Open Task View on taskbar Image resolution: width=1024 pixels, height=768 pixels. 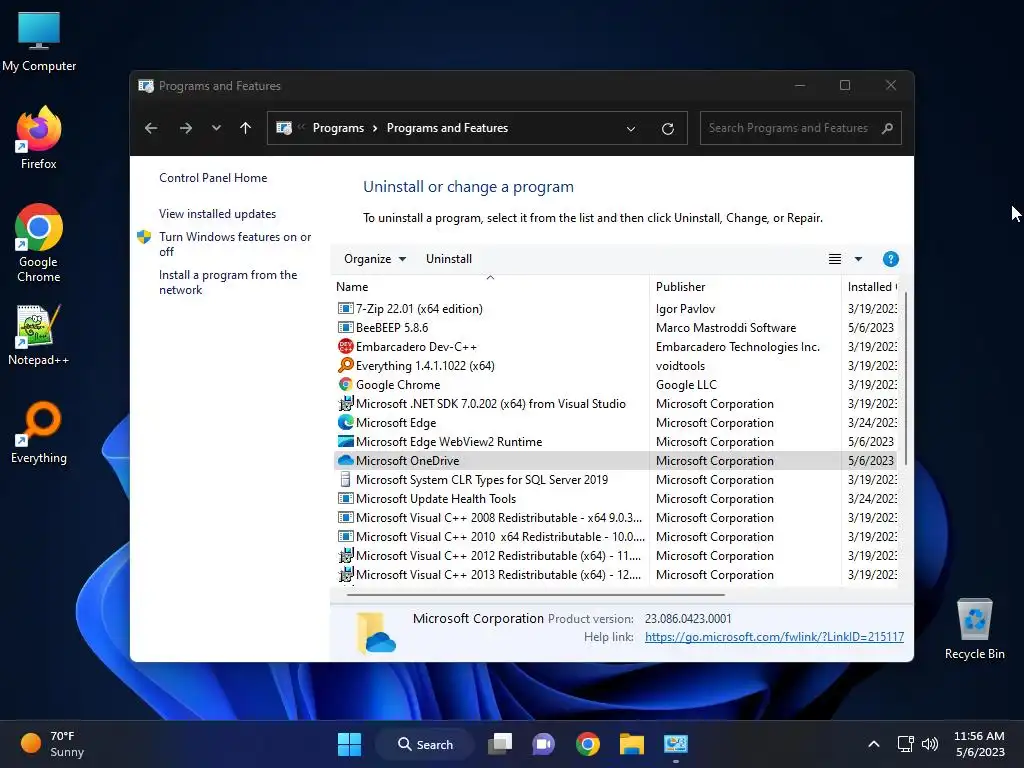point(500,744)
